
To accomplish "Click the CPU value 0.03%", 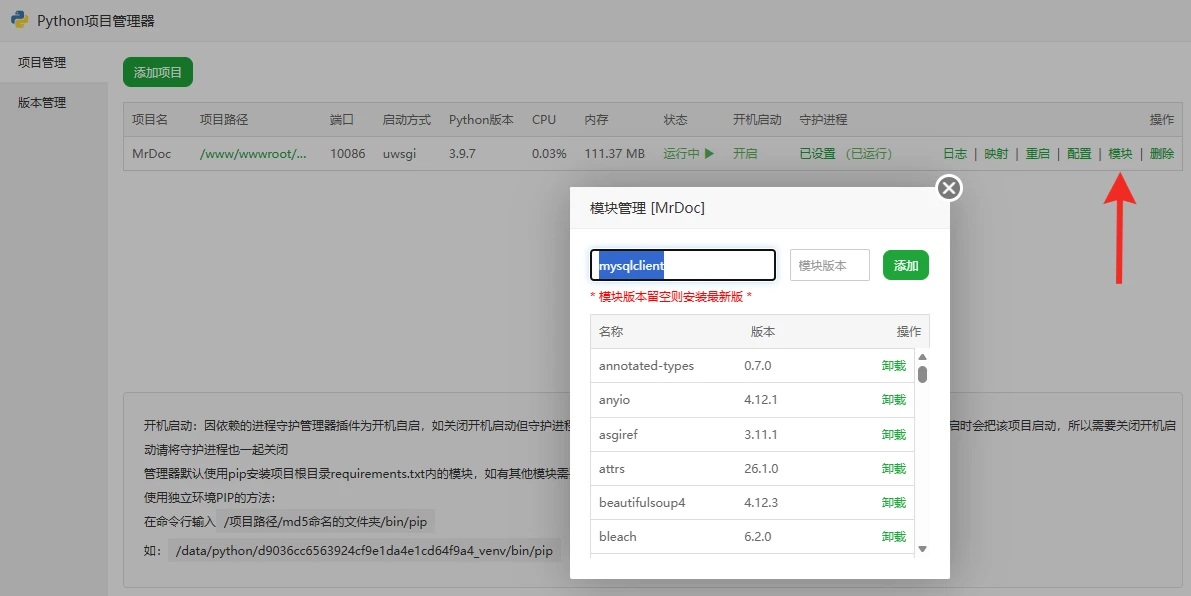I will (548, 153).
